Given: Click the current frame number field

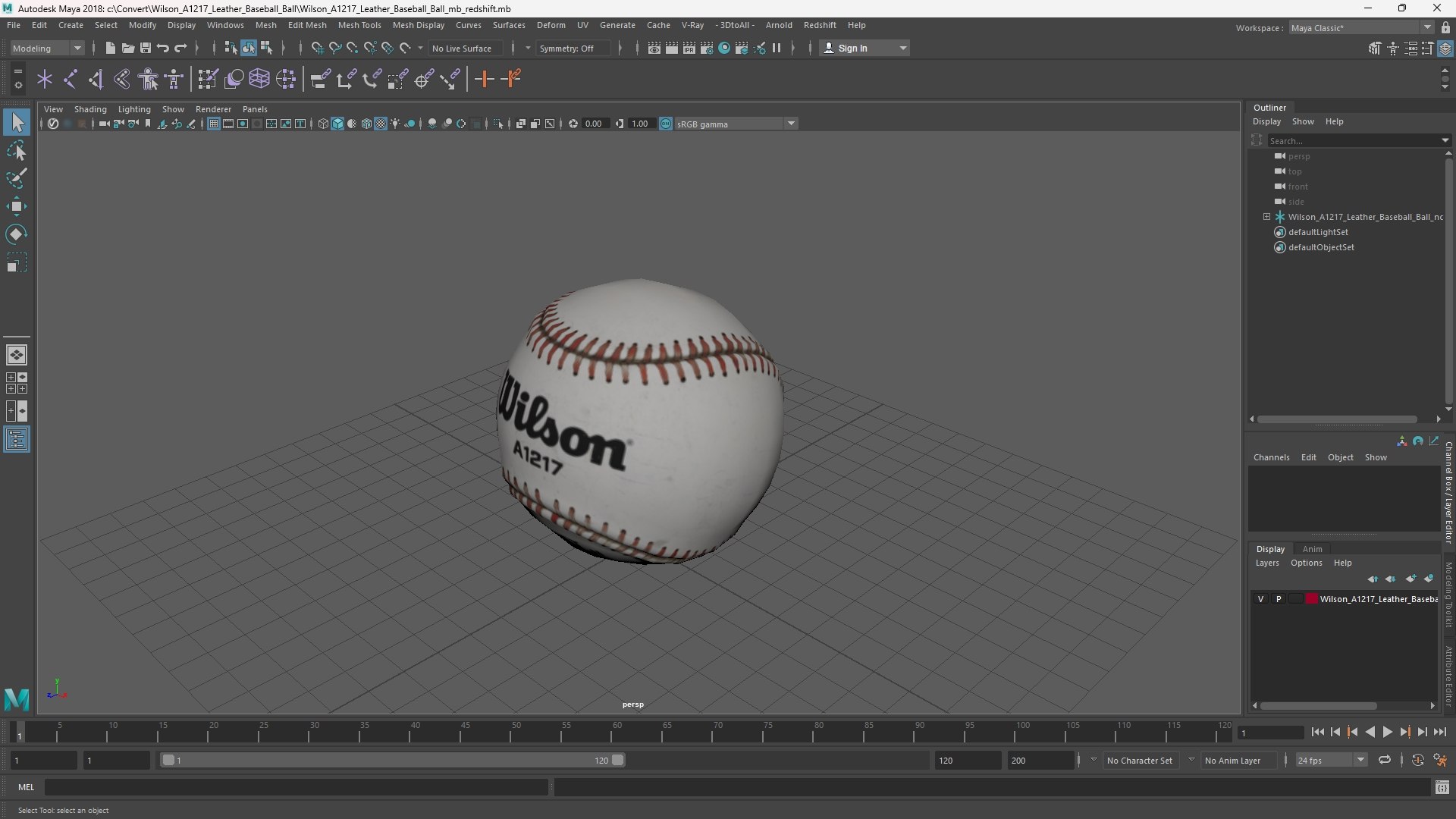Looking at the screenshot, I should (1270, 733).
